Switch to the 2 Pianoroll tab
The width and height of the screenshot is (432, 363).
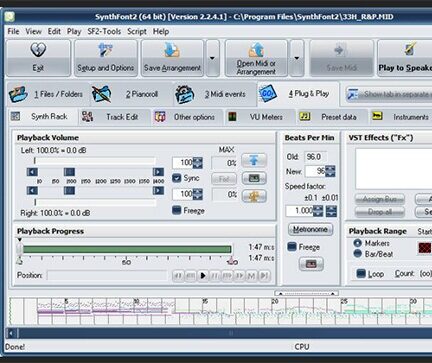132,94
